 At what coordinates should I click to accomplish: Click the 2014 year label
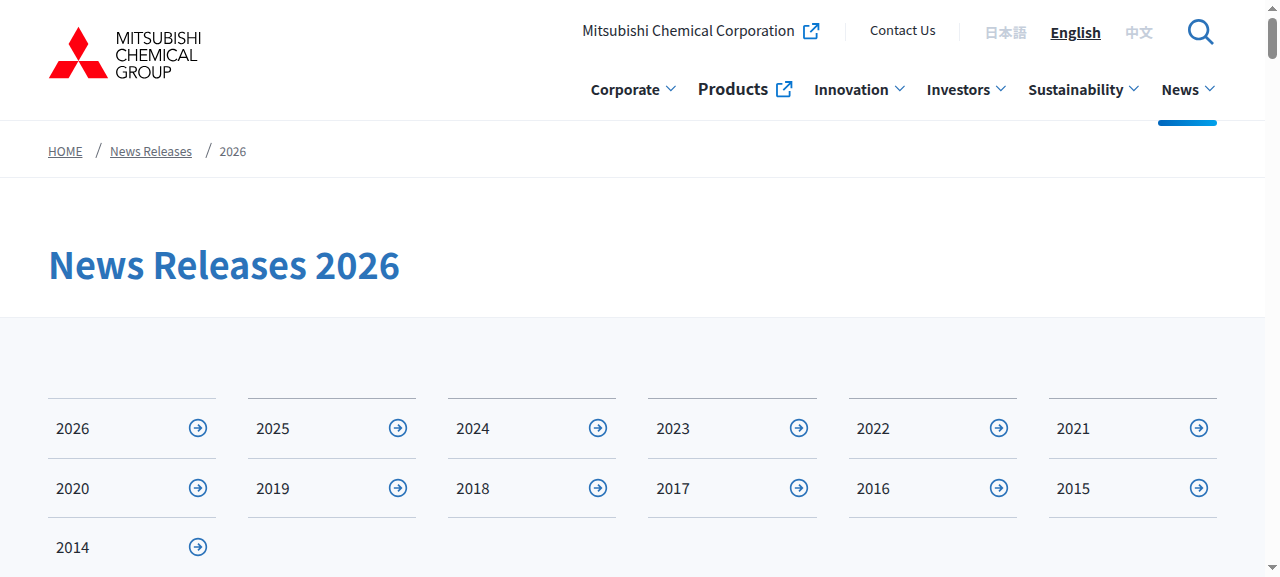click(73, 548)
